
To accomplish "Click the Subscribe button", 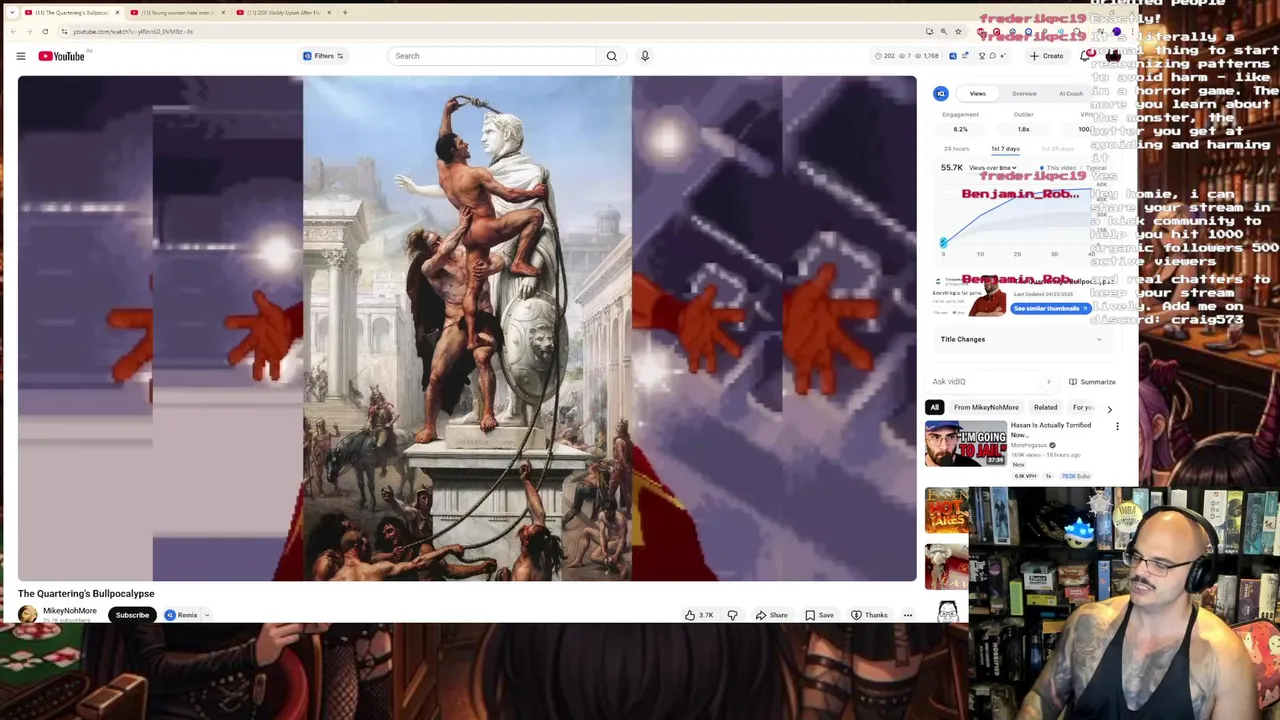I will click(132, 615).
